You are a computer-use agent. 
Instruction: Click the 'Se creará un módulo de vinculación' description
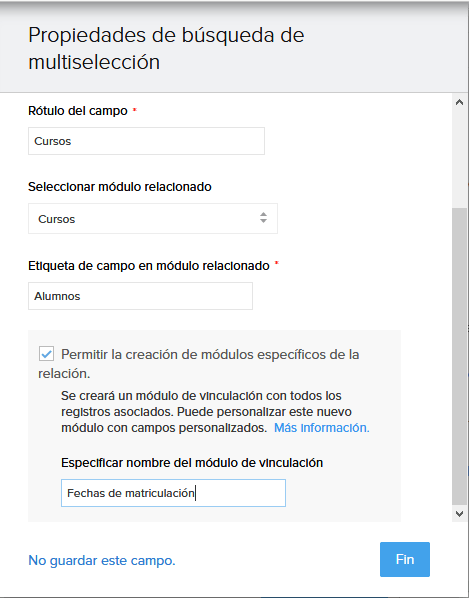(x=215, y=412)
